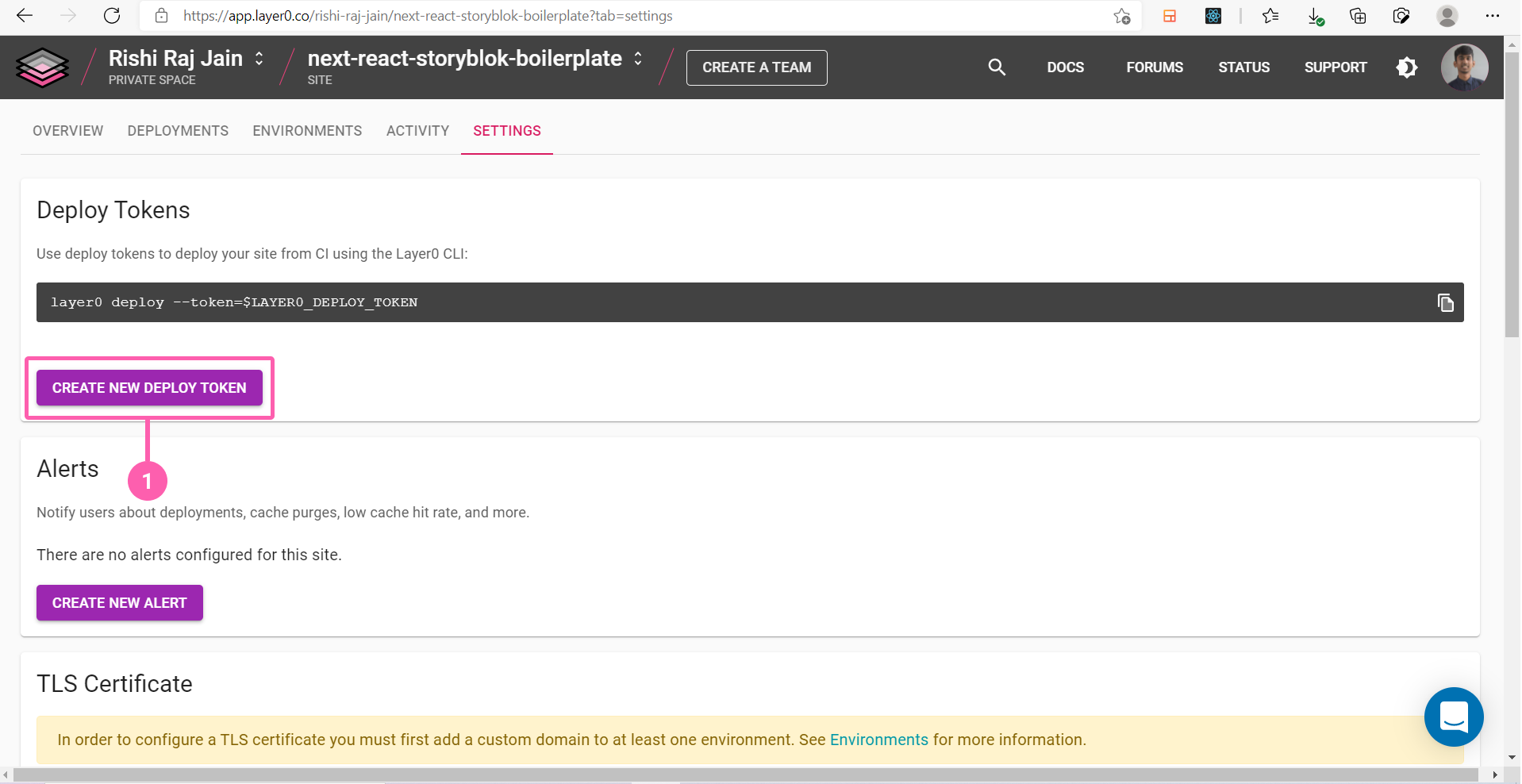
Task: Open the React DevTools extension icon
Action: pos(1213,16)
